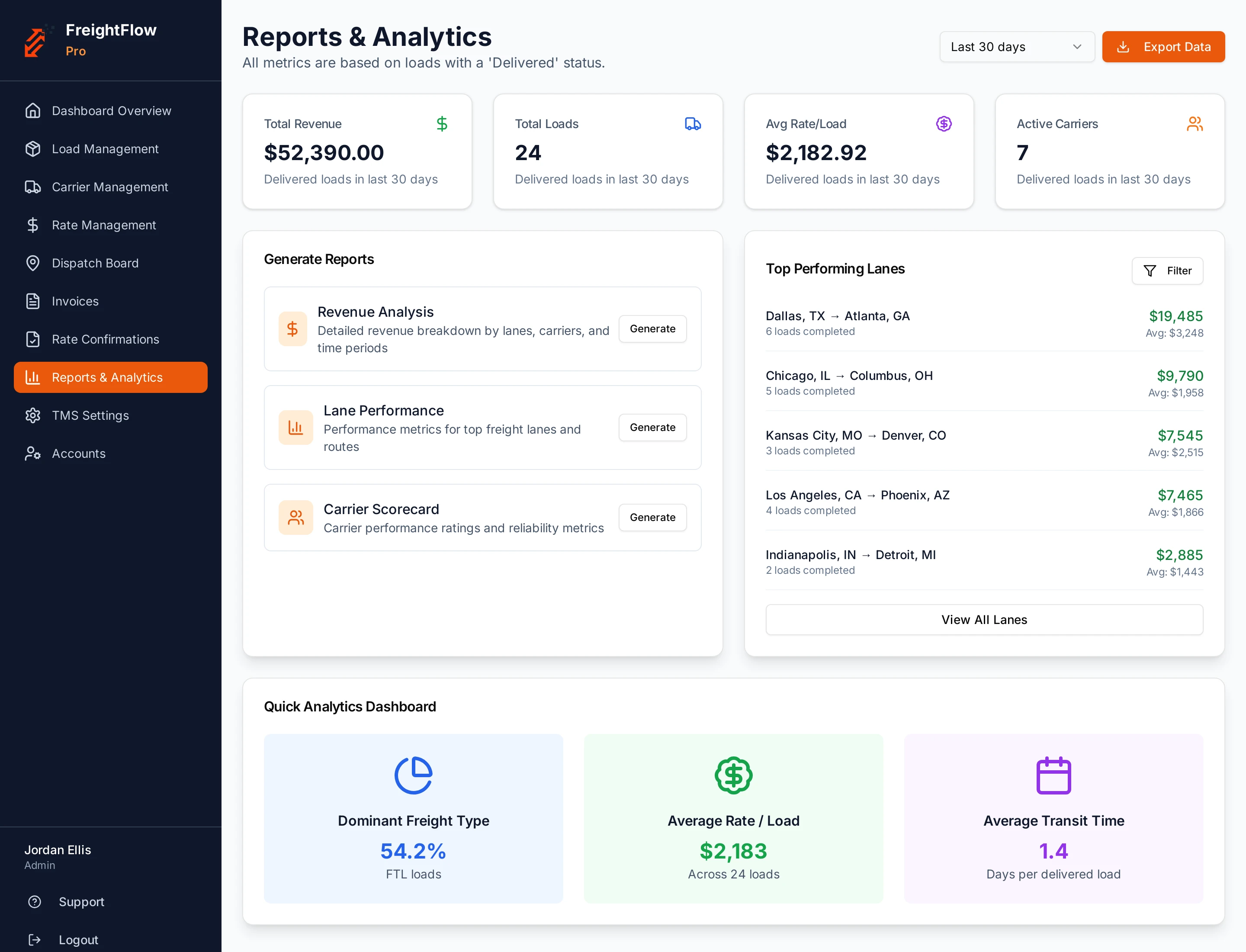
Task: Click the 54.2% FTL loads value
Action: [414, 851]
